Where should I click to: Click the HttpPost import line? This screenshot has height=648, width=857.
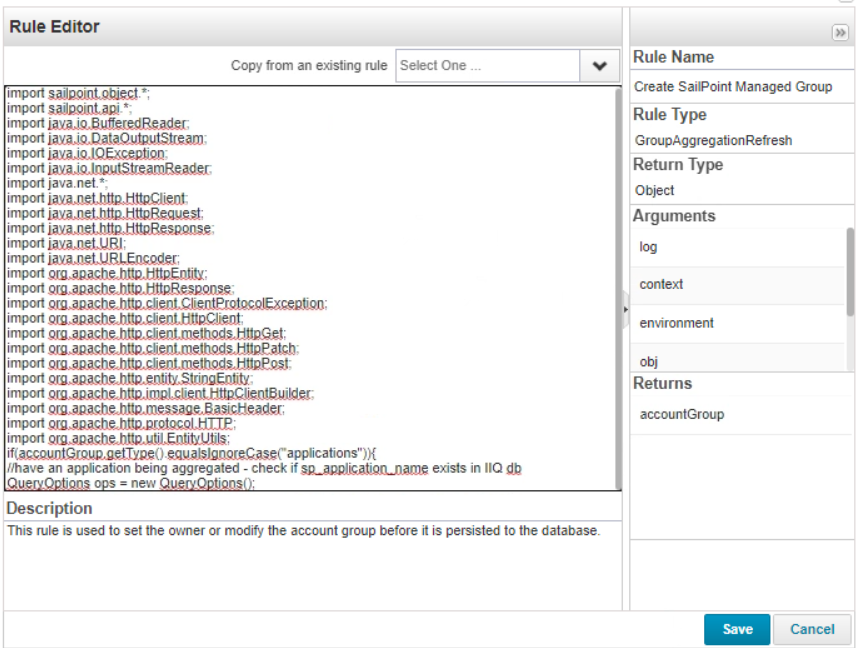[149, 364]
